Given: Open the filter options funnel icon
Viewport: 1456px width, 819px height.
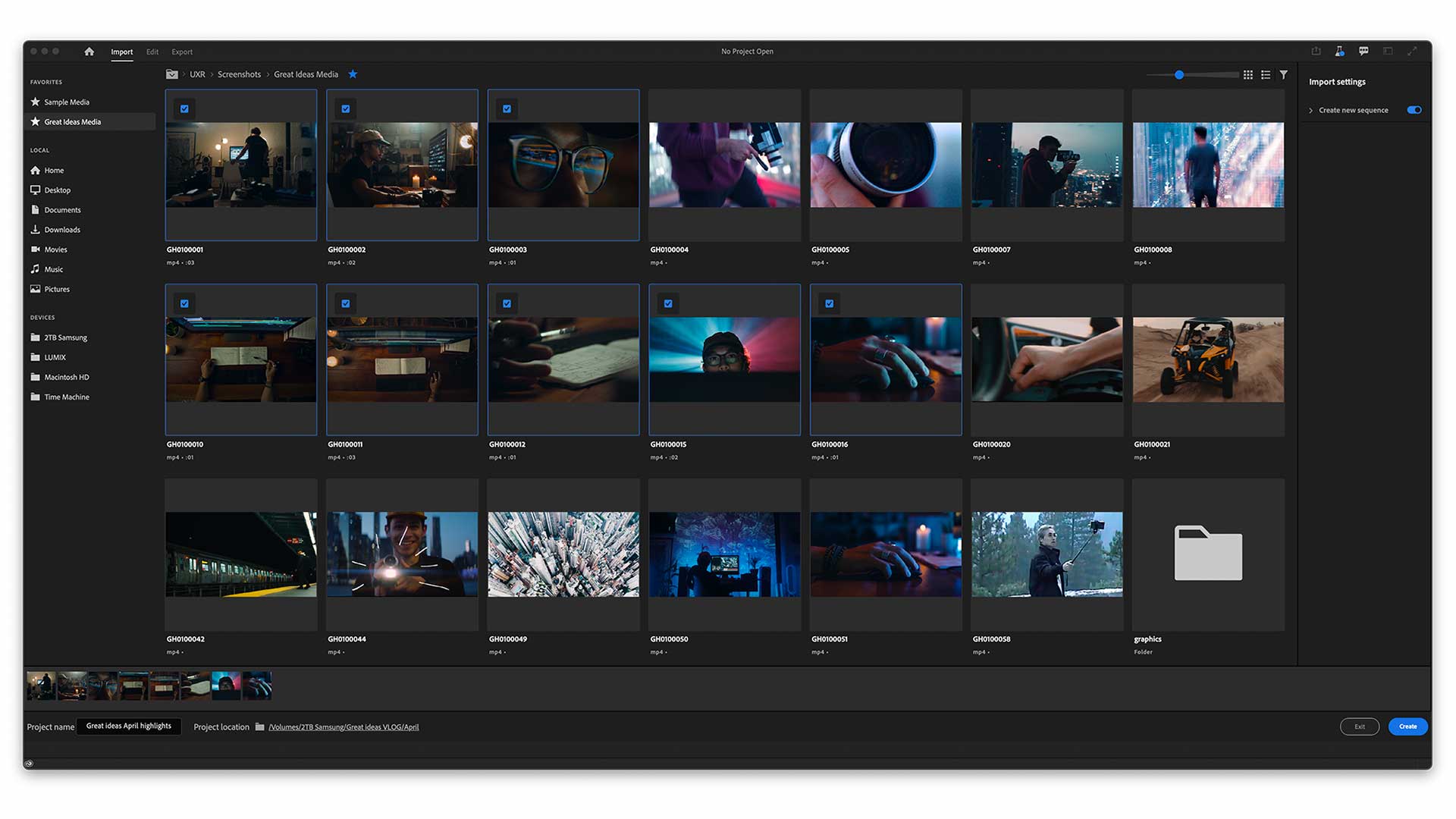Looking at the screenshot, I should (x=1283, y=74).
